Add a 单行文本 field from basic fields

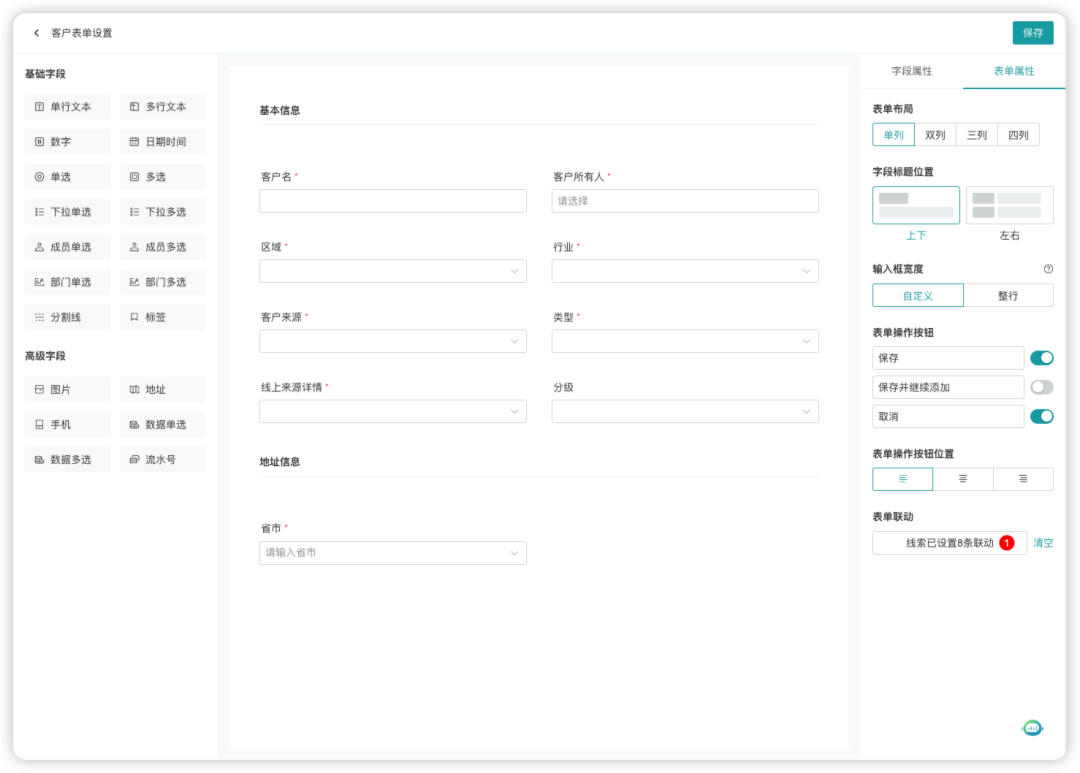click(67, 106)
